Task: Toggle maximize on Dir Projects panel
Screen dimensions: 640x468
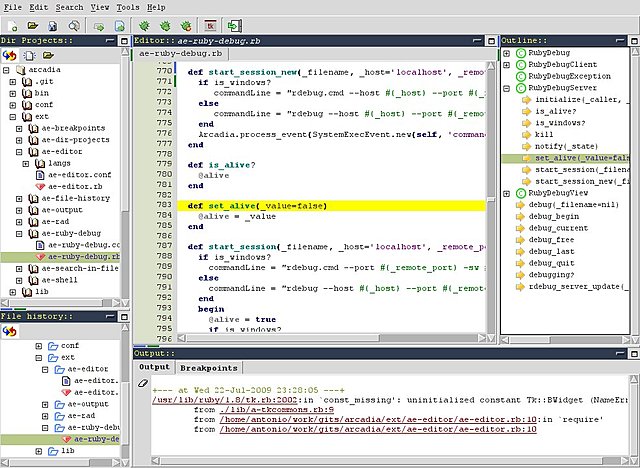Action: coord(125,40)
